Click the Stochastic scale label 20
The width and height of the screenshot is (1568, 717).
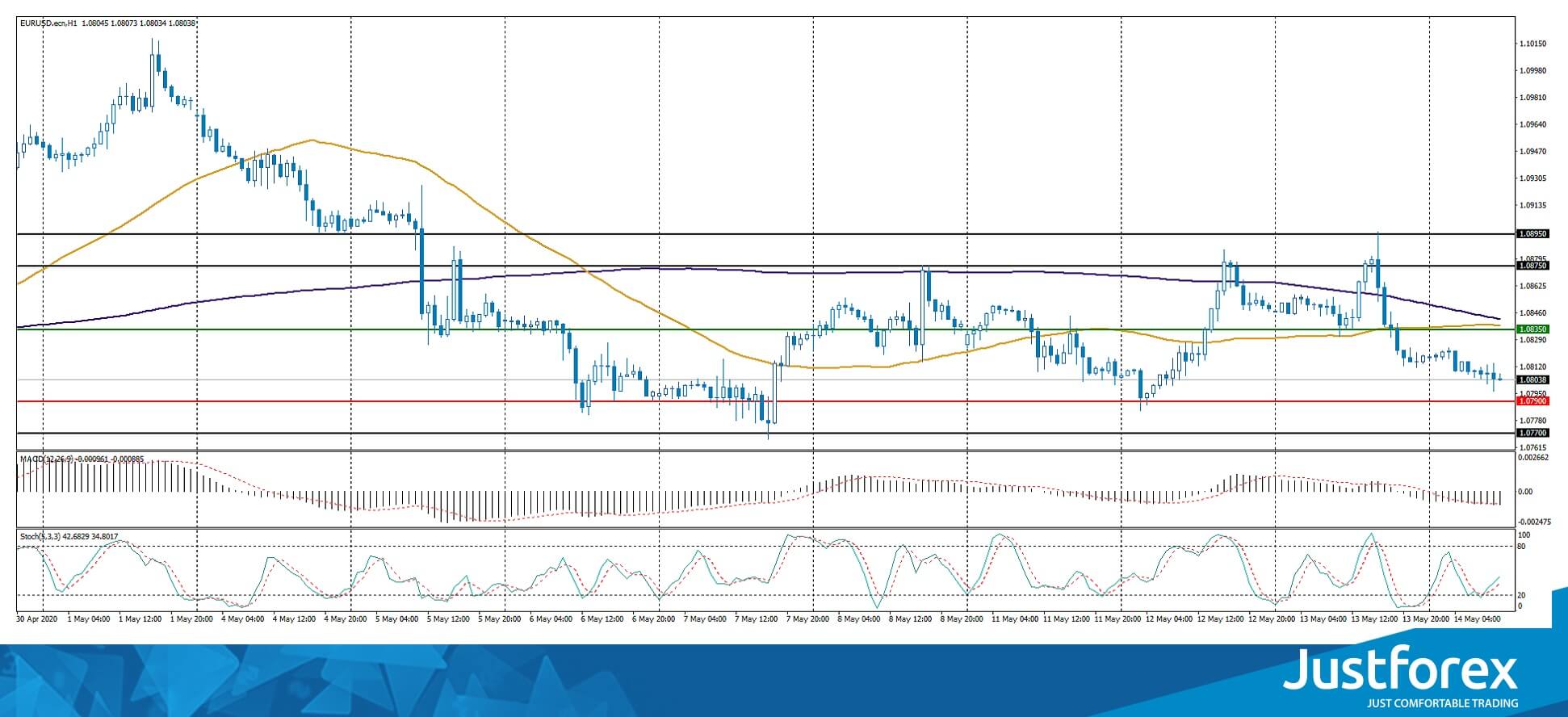point(1522,595)
